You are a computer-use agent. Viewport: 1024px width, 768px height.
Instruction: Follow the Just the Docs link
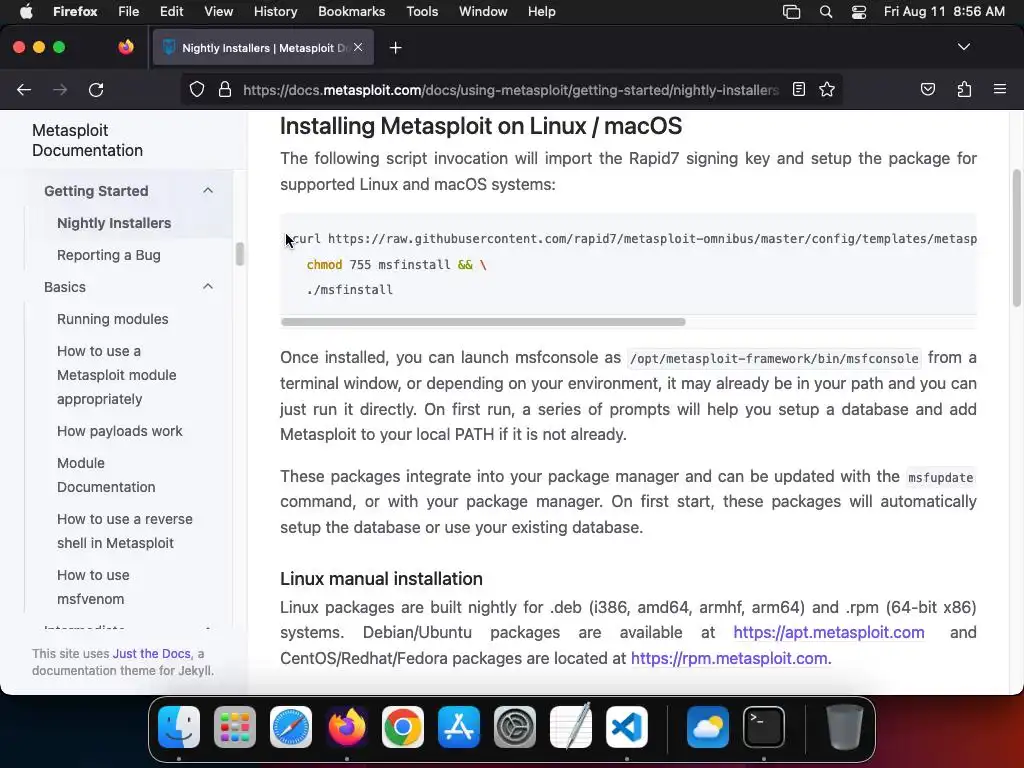152,654
